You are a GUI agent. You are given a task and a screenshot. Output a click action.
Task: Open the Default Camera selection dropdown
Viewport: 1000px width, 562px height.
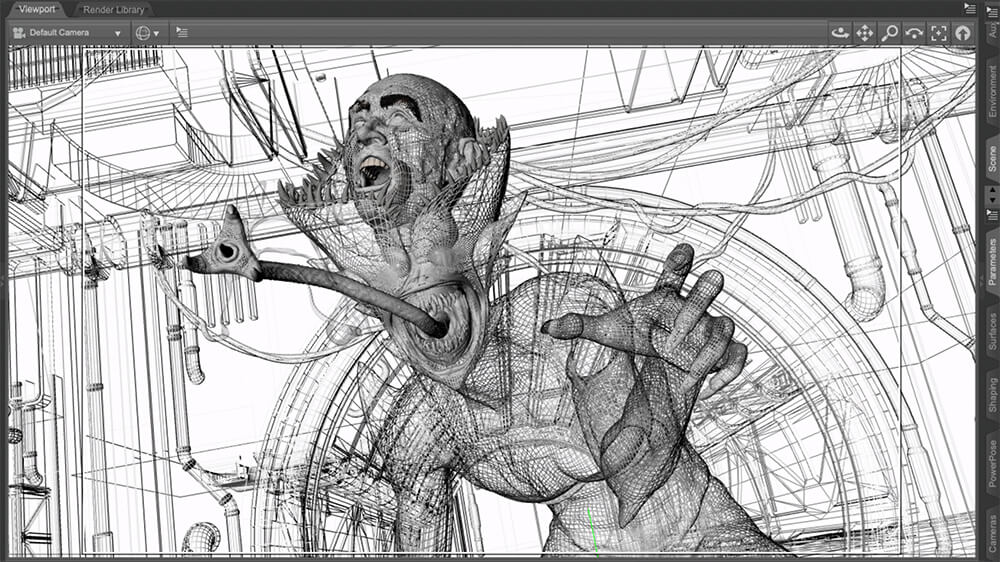pyautogui.click(x=68, y=33)
